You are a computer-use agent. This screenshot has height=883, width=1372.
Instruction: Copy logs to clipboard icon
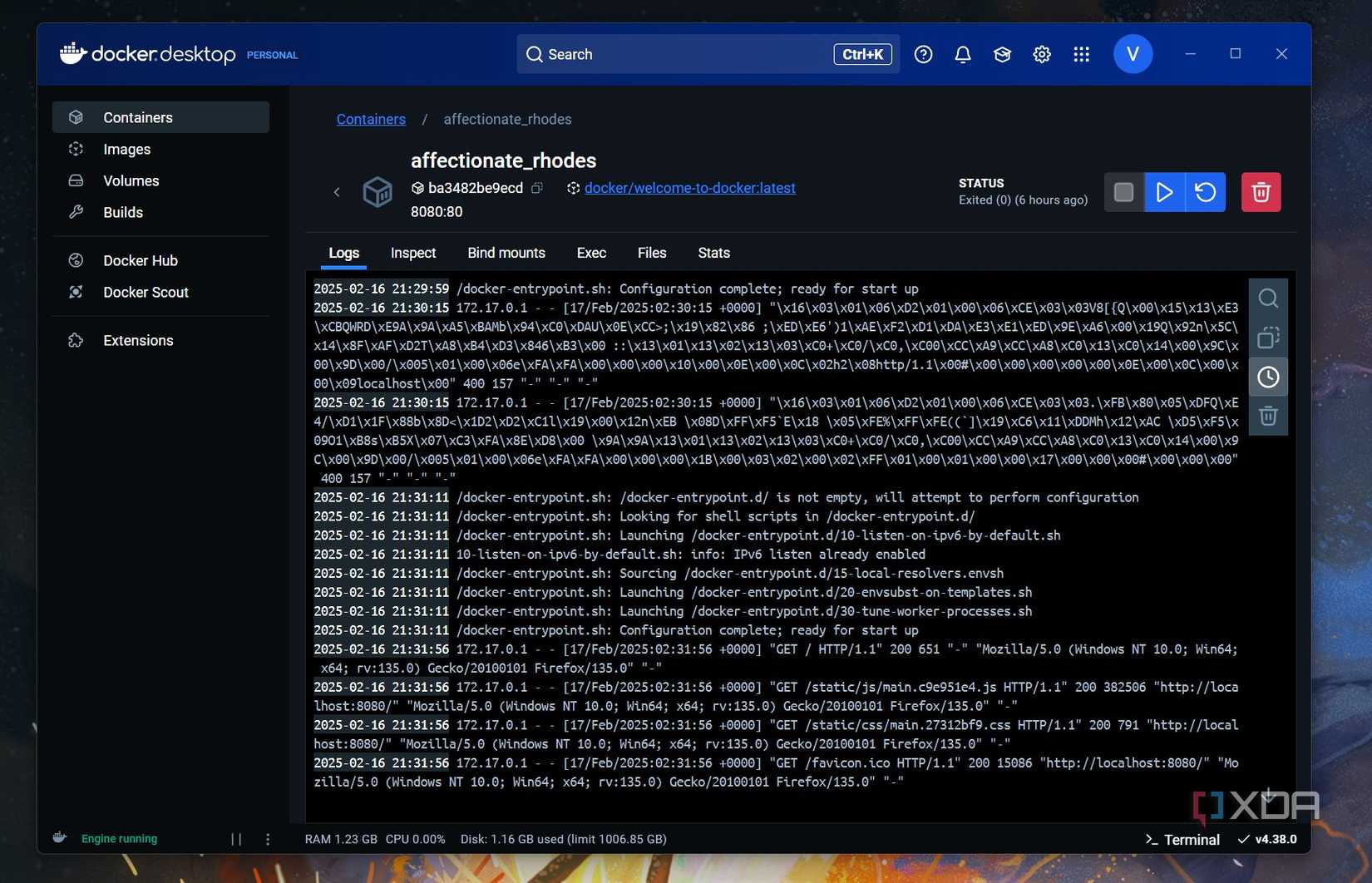click(x=1268, y=338)
